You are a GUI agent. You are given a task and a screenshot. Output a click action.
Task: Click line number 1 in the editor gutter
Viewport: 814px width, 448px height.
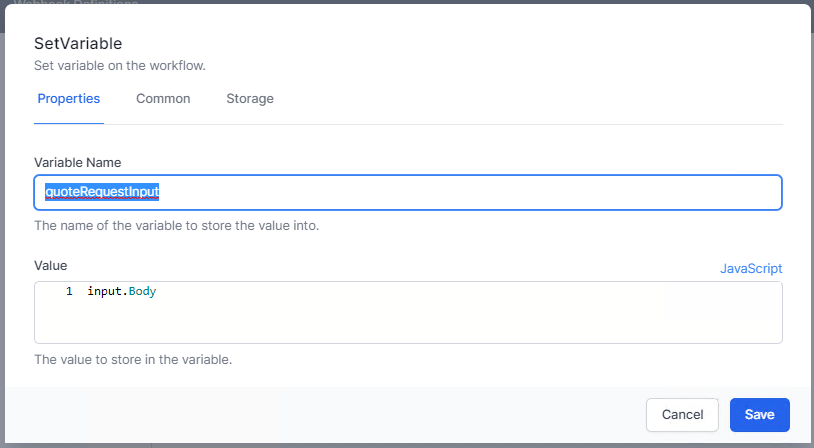[x=69, y=291]
